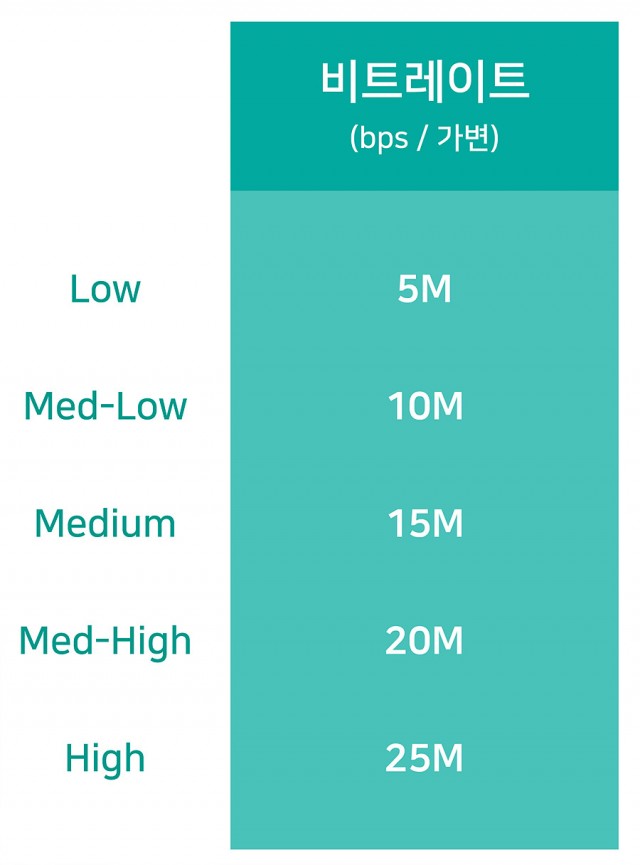
Task: Click the Low quality label
Action: click(105, 289)
